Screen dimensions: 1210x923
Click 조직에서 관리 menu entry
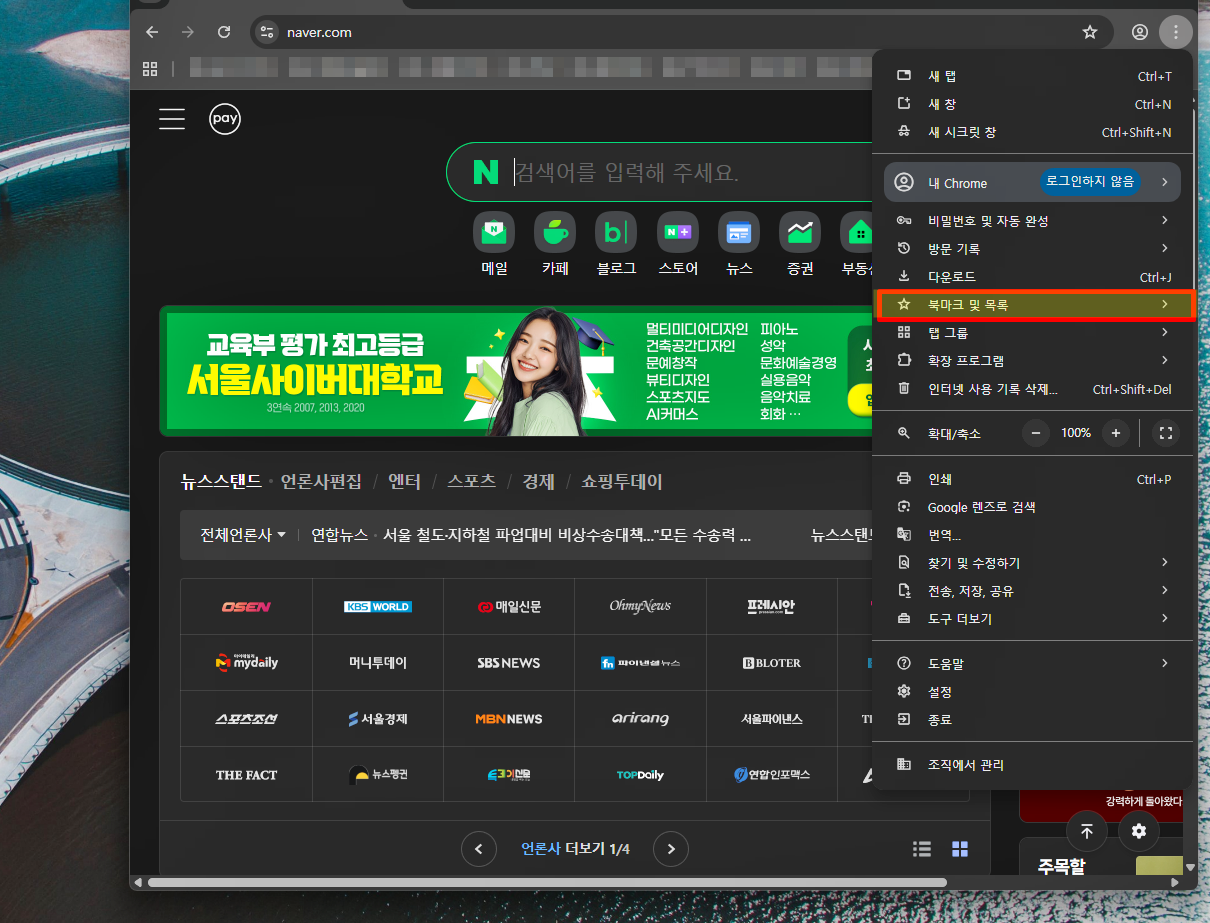1032,765
